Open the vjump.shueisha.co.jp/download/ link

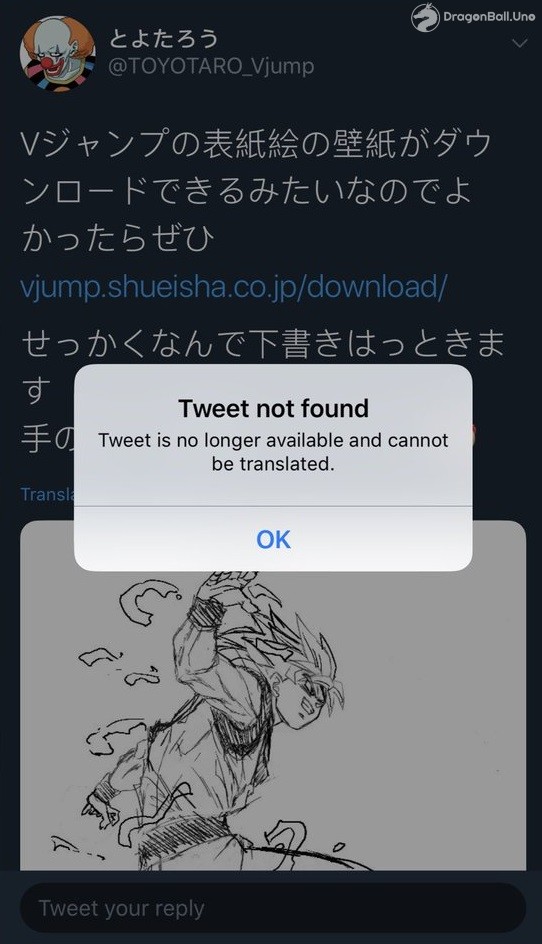coord(234,287)
